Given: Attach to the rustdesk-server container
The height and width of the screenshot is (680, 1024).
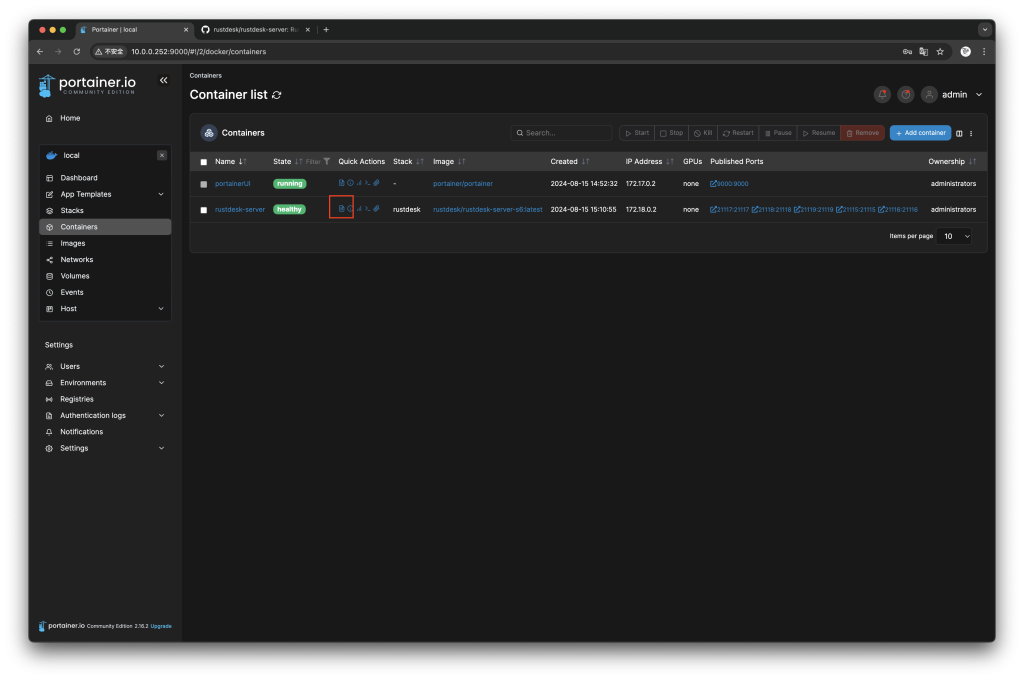Looking at the screenshot, I should [377, 209].
